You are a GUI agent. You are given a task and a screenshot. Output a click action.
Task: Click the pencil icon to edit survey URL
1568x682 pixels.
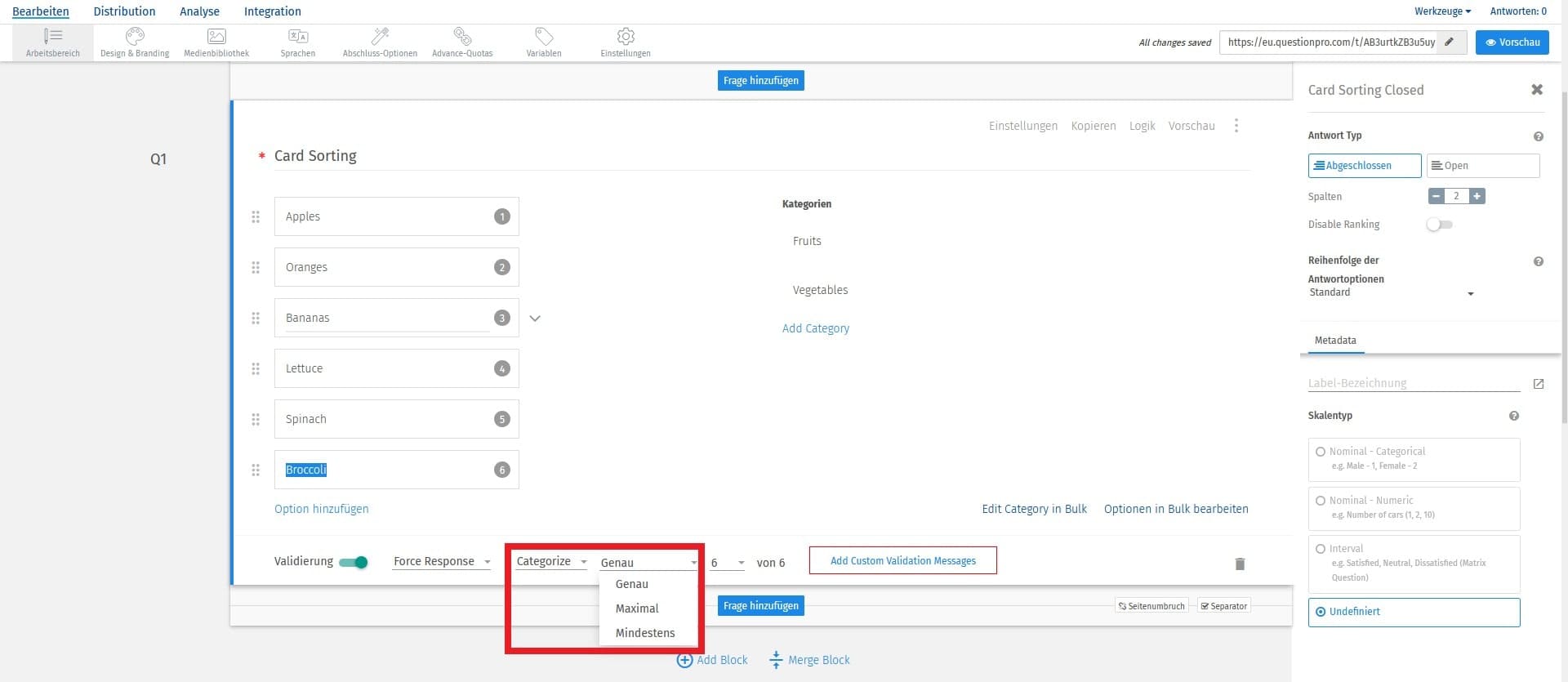pos(1450,42)
